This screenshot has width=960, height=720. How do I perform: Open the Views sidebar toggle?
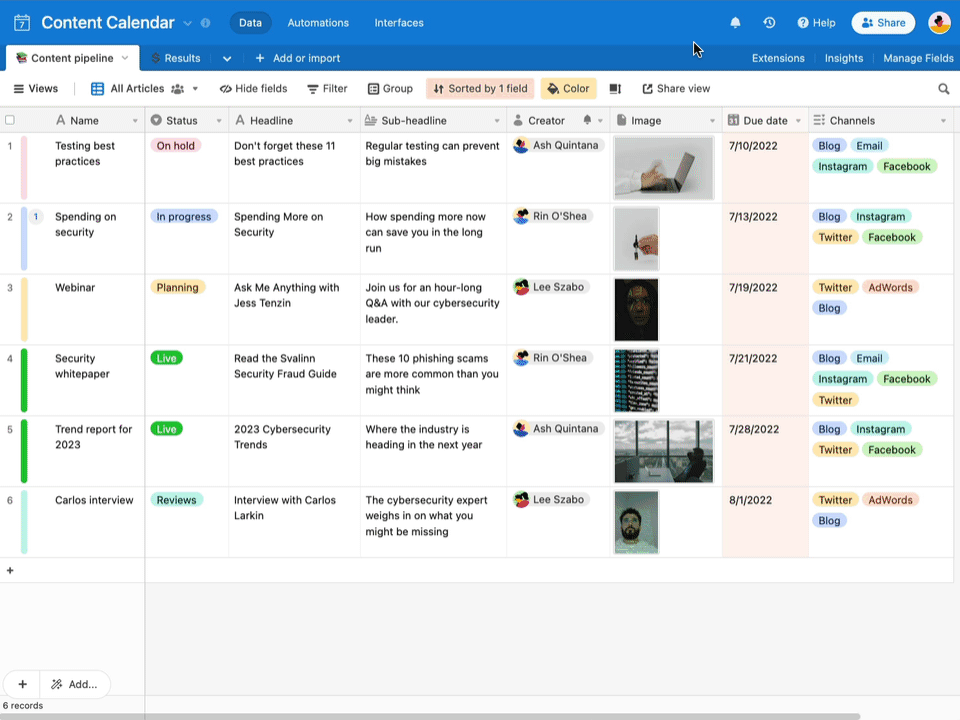pyautogui.click(x=36, y=89)
